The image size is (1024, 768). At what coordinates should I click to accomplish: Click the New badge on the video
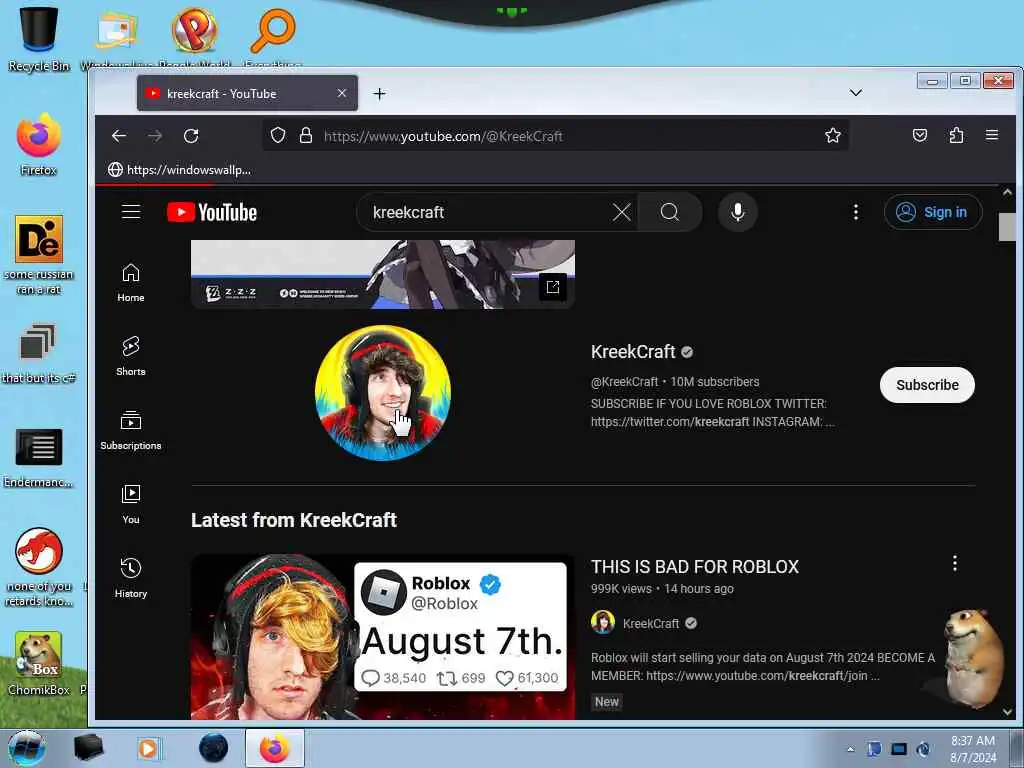coord(606,702)
